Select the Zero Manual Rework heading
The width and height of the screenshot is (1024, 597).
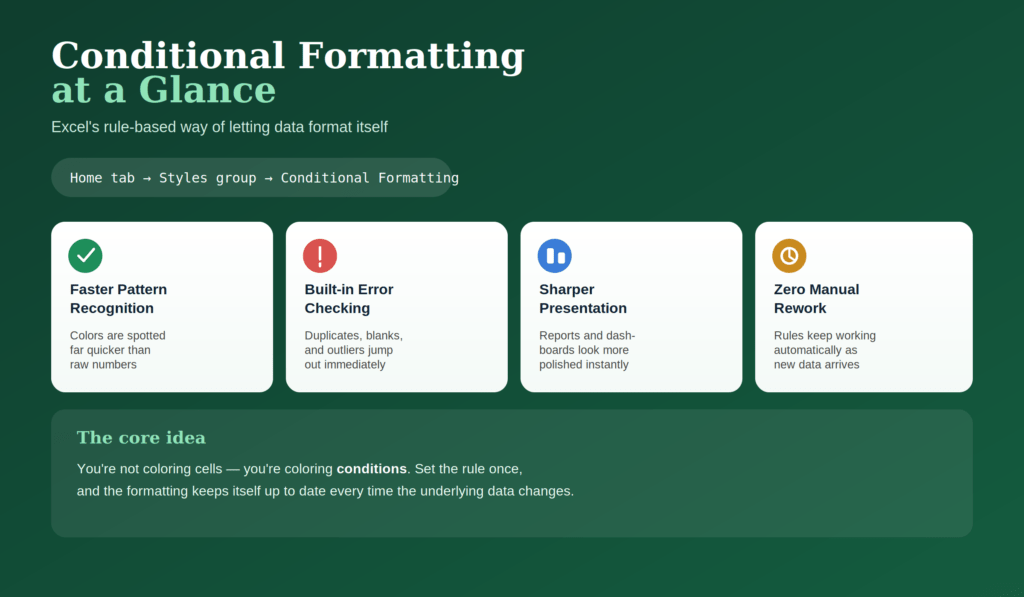click(816, 298)
